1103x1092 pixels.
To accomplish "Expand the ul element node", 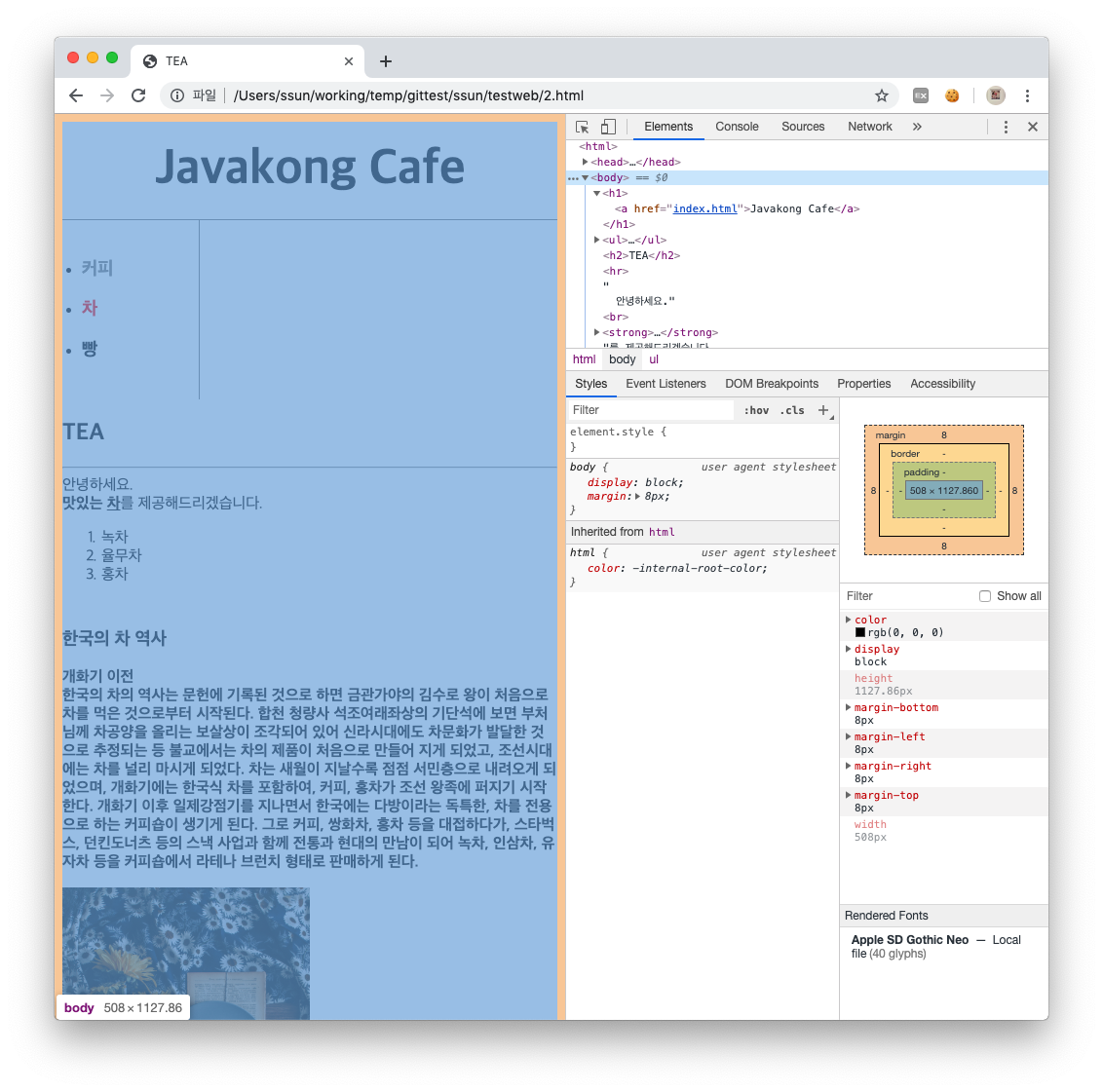I will 596,240.
